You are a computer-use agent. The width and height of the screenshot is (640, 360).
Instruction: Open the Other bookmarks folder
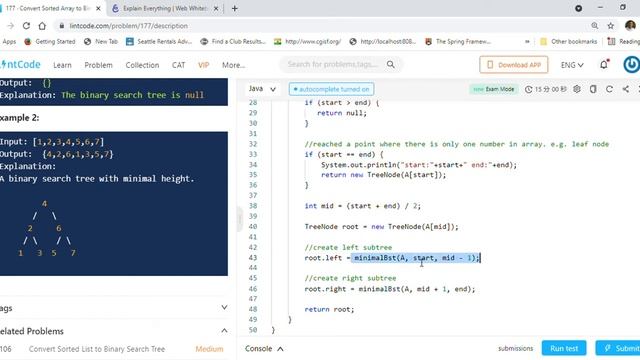pos(568,42)
